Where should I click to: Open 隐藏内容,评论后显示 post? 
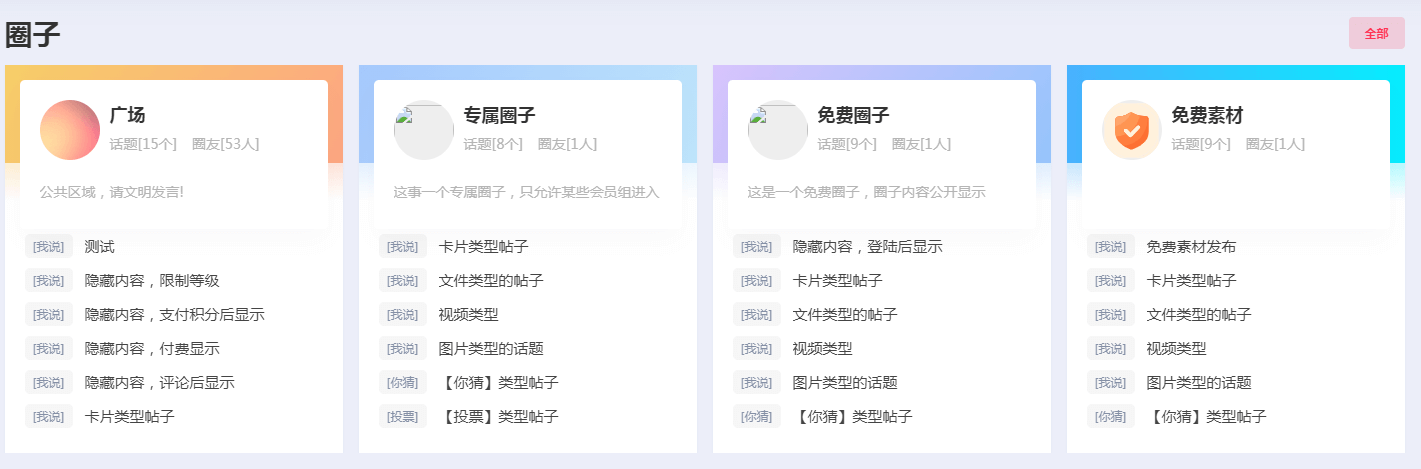point(160,383)
